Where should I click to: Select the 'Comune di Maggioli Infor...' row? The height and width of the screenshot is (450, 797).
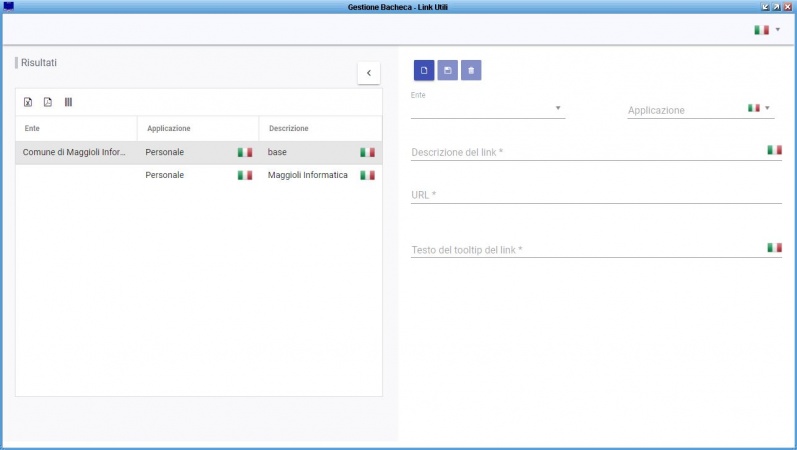point(75,152)
